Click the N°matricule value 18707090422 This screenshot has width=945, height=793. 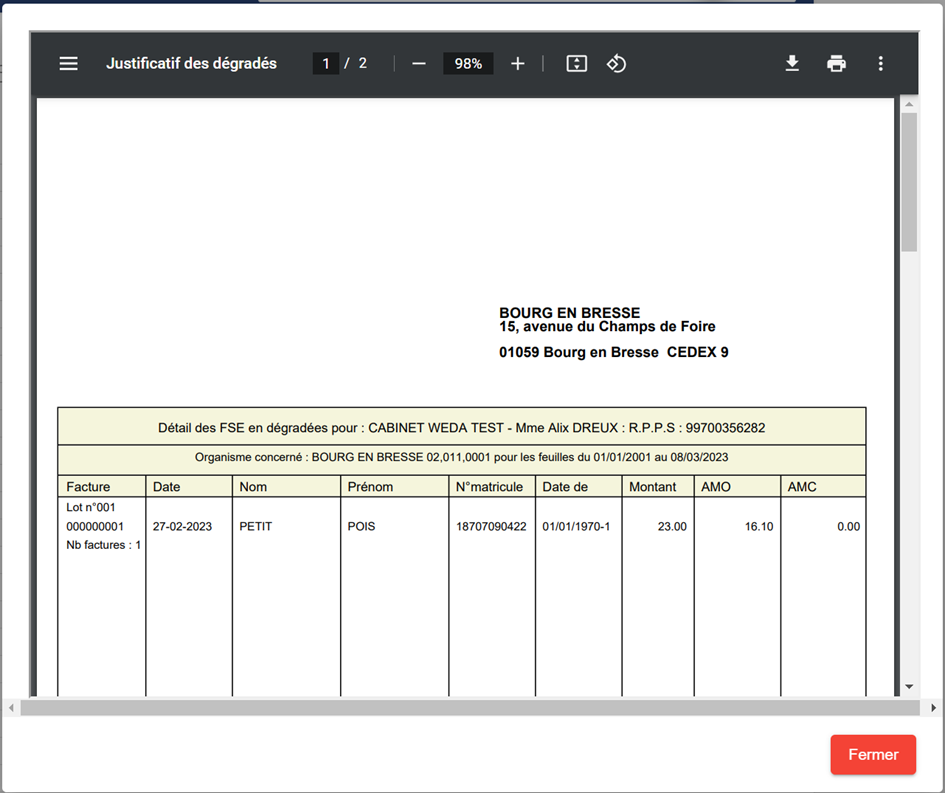(491, 526)
